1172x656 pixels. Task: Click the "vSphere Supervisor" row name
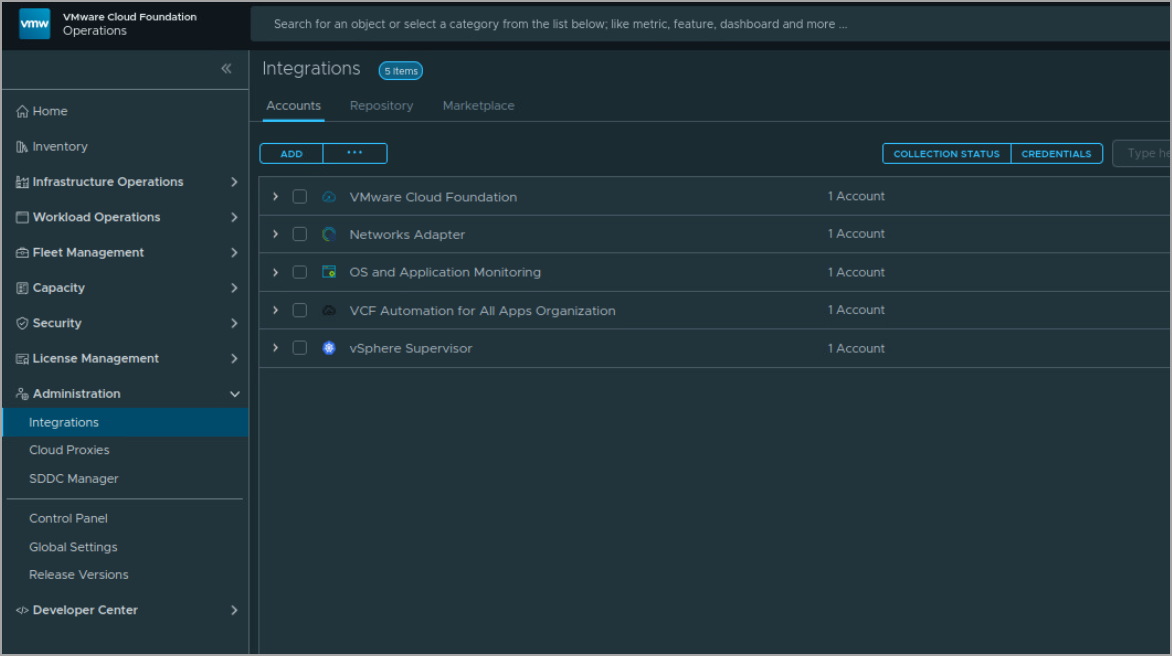point(410,348)
